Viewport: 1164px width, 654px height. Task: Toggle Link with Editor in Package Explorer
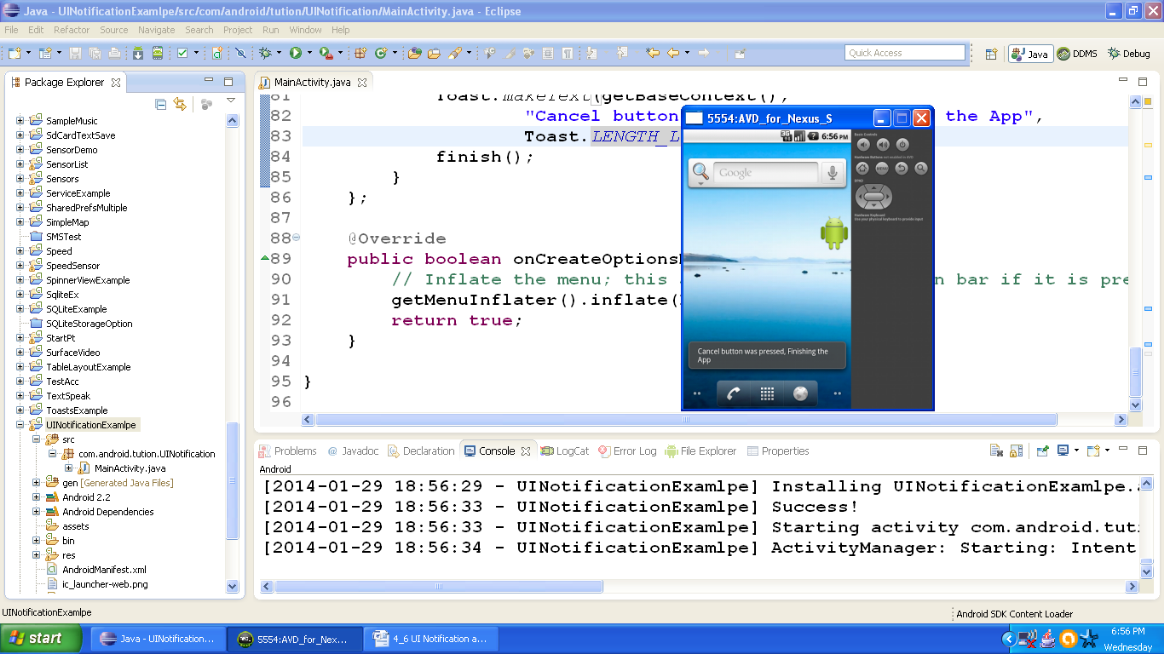click(x=180, y=103)
